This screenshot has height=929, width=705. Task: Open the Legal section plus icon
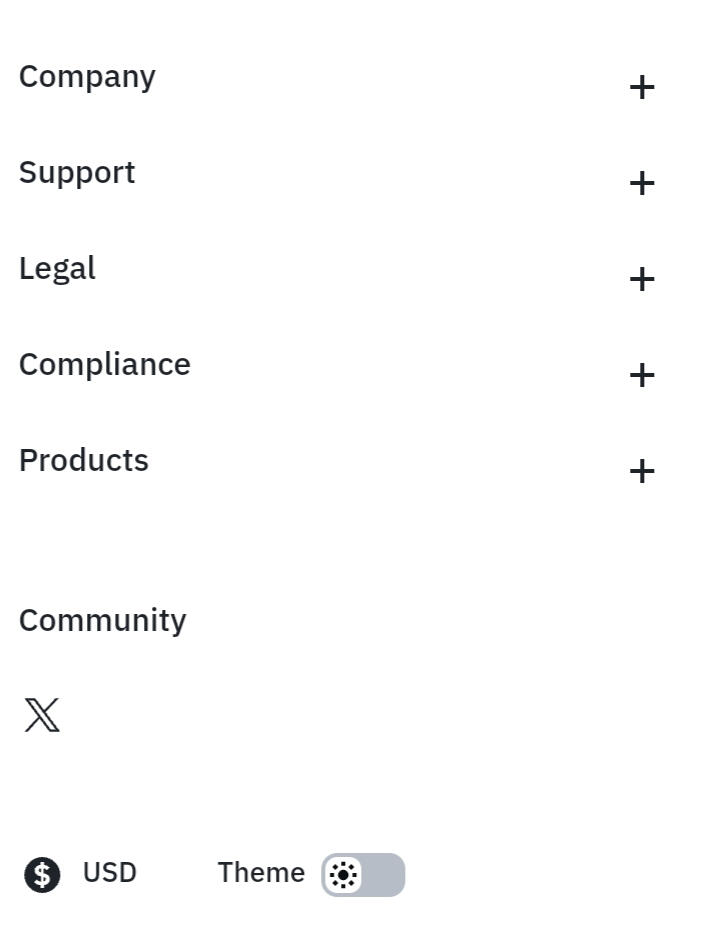[x=642, y=280]
